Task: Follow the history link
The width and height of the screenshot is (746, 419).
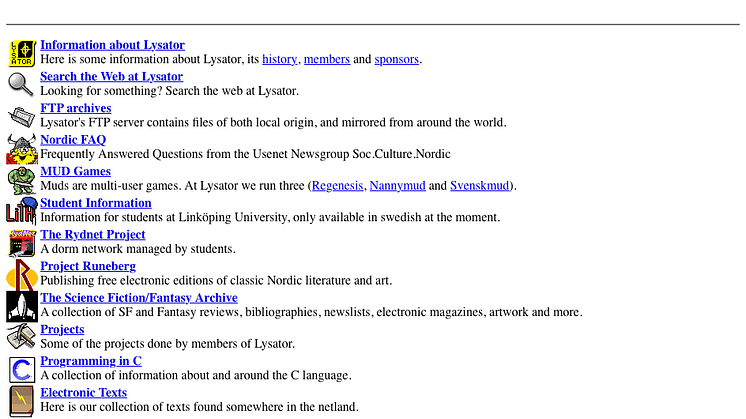Action: point(280,59)
